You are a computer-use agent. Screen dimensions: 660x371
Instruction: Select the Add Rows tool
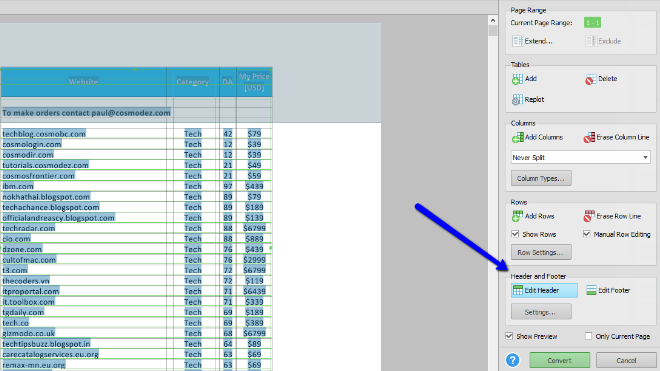[533, 216]
